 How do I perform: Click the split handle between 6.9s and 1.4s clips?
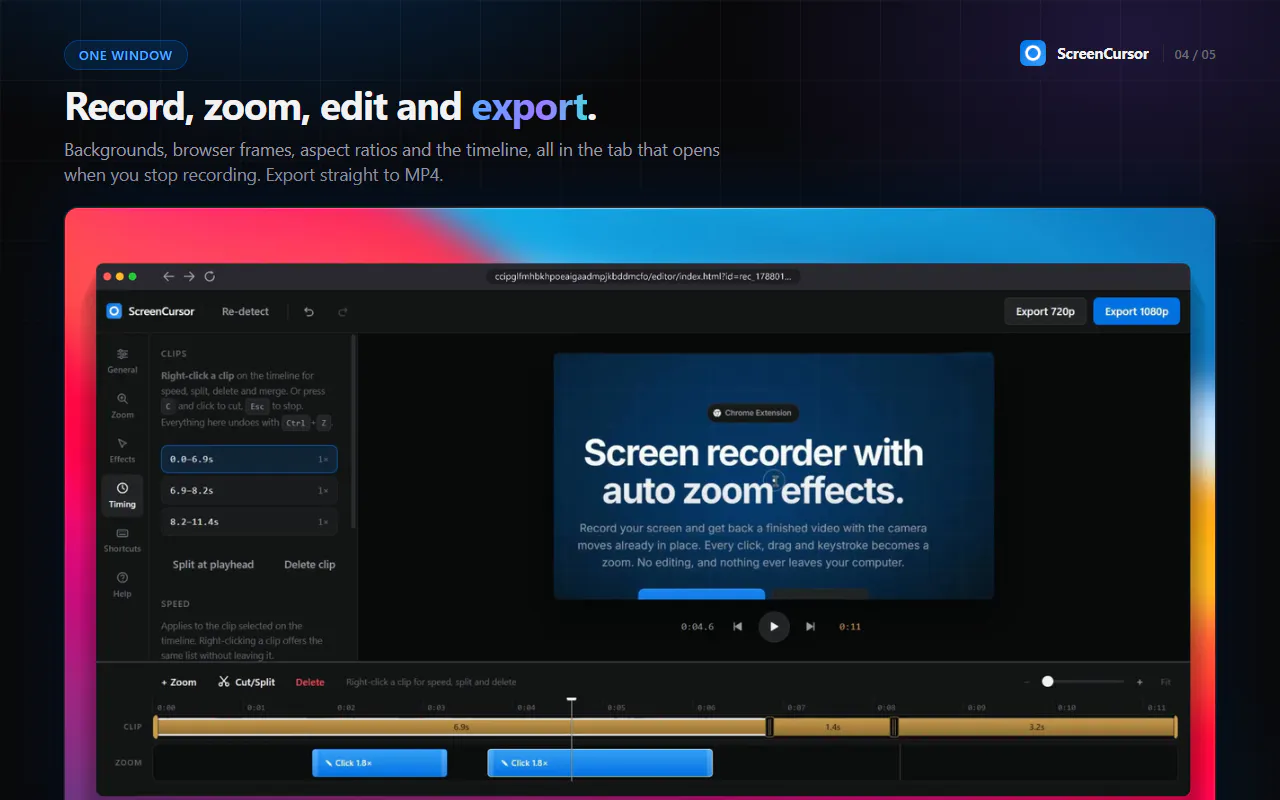click(770, 727)
